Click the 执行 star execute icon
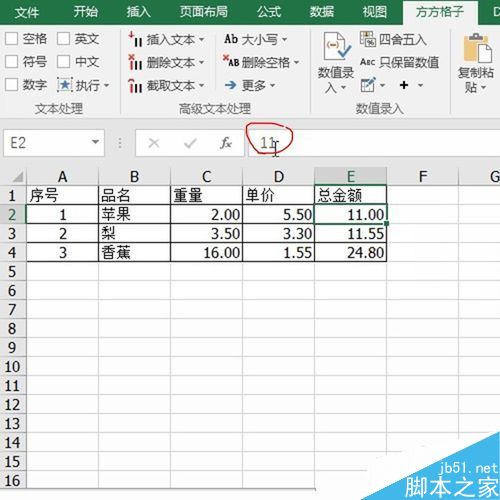The image size is (500, 500). tap(65, 85)
